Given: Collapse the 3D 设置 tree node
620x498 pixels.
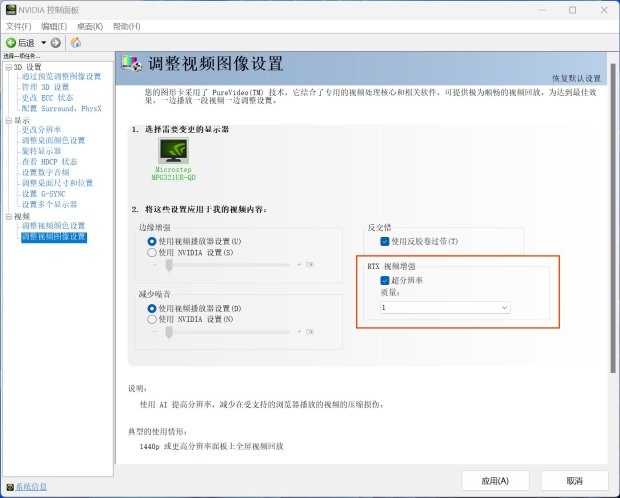Looking at the screenshot, I should coord(9,67).
